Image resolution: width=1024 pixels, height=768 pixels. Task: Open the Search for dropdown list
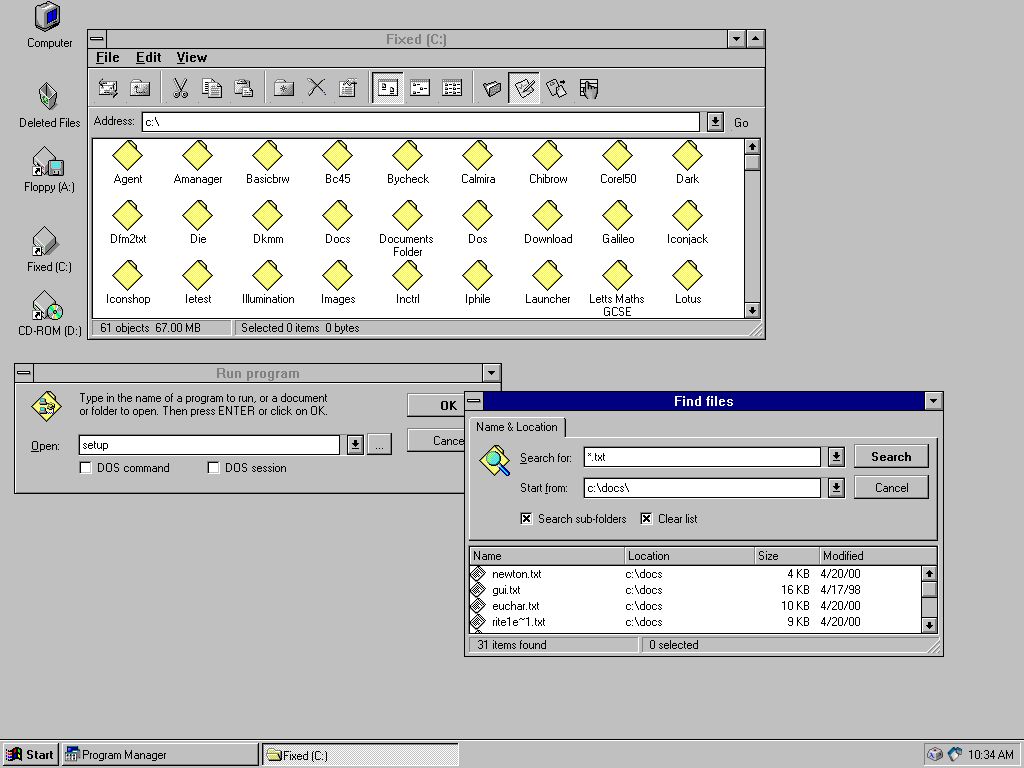pos(836,457)
